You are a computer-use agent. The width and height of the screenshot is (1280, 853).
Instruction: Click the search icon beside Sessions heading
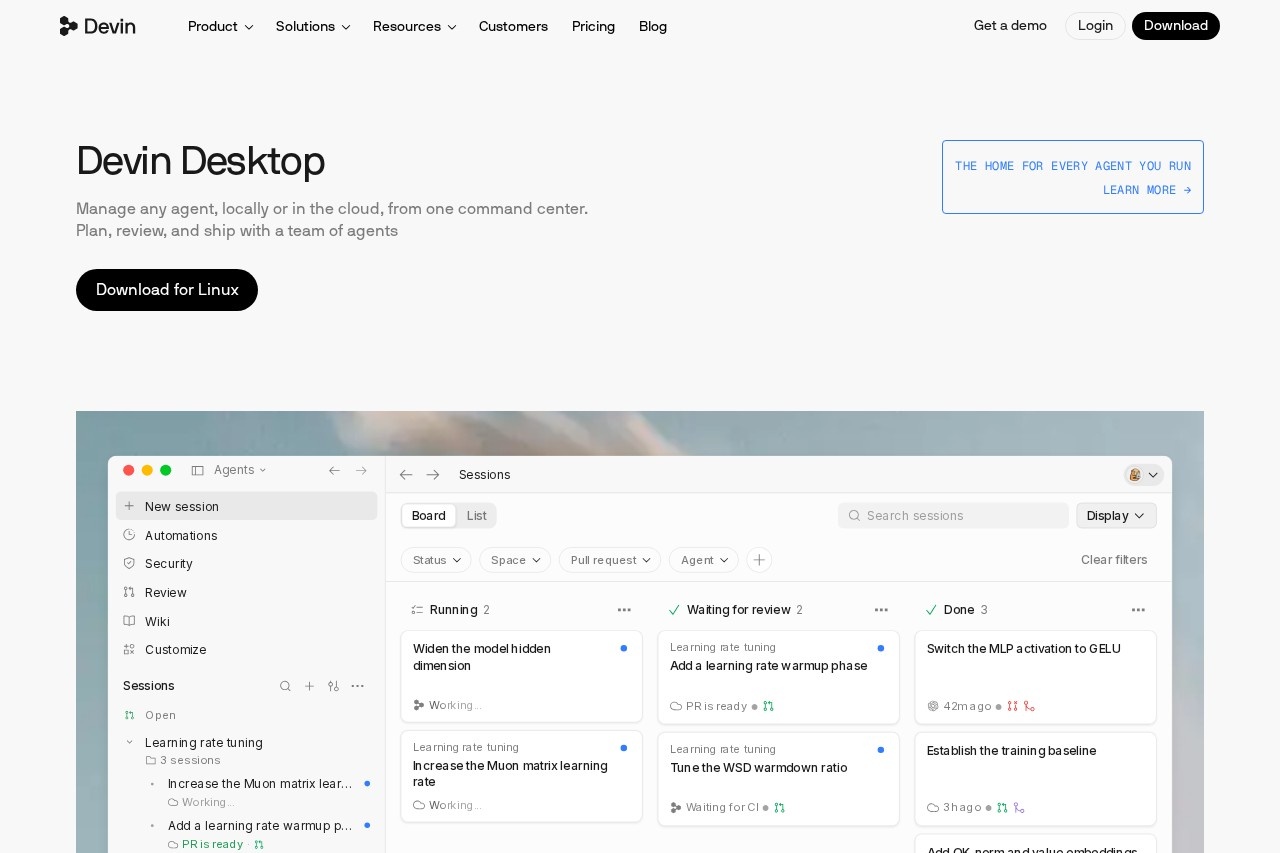point(285,686)
